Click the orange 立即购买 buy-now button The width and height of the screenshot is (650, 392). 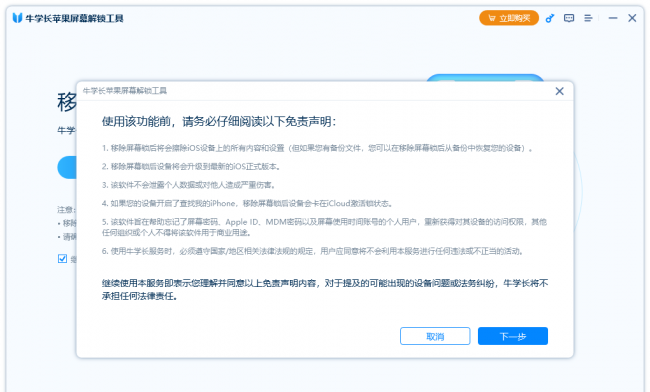pos(509,18)
